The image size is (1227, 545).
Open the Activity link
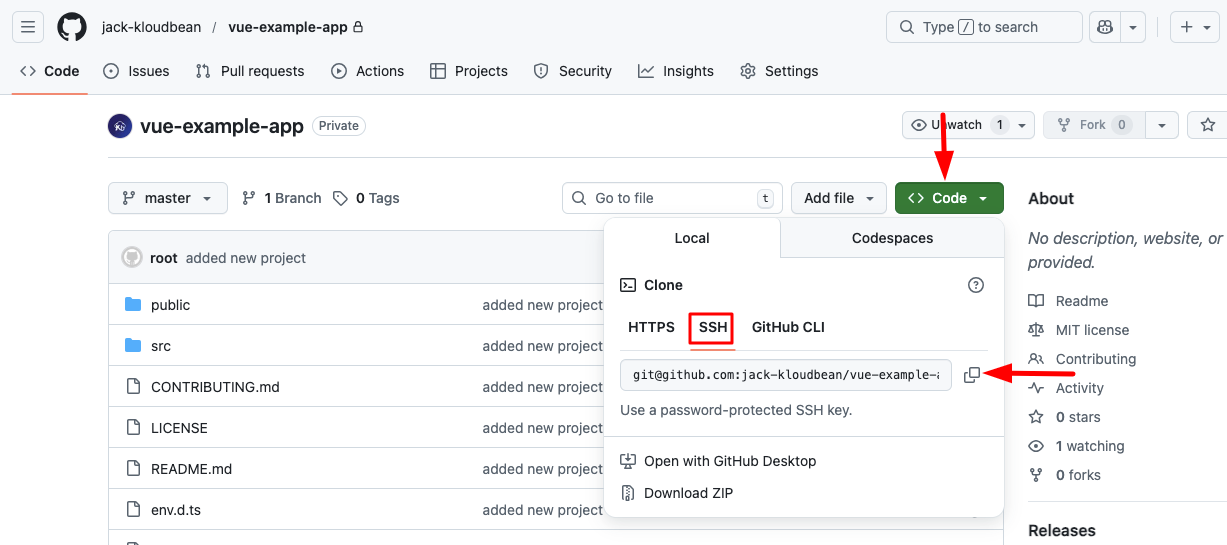point(1067,388)
